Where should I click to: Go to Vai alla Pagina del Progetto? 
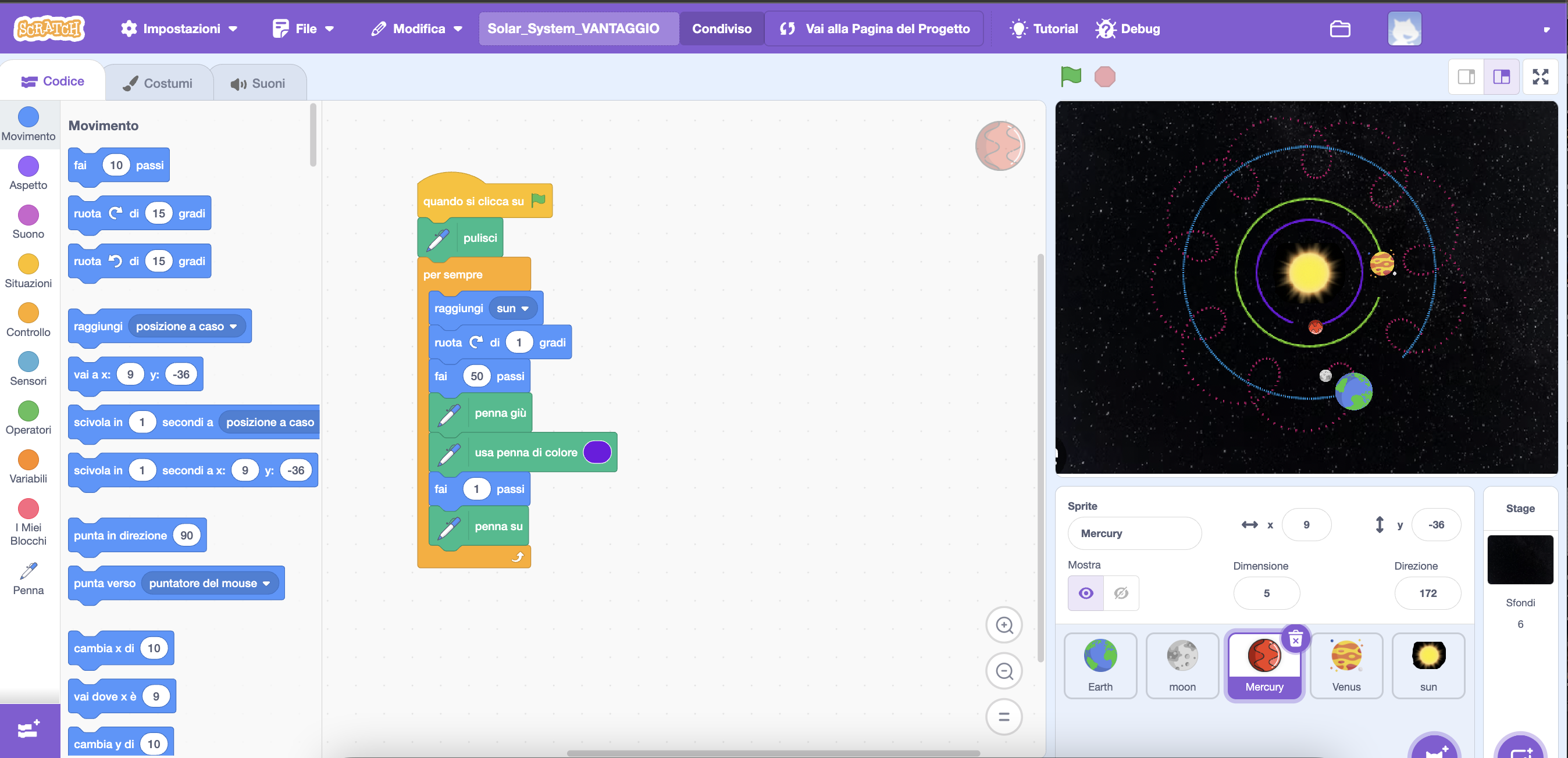pos(874,28)
